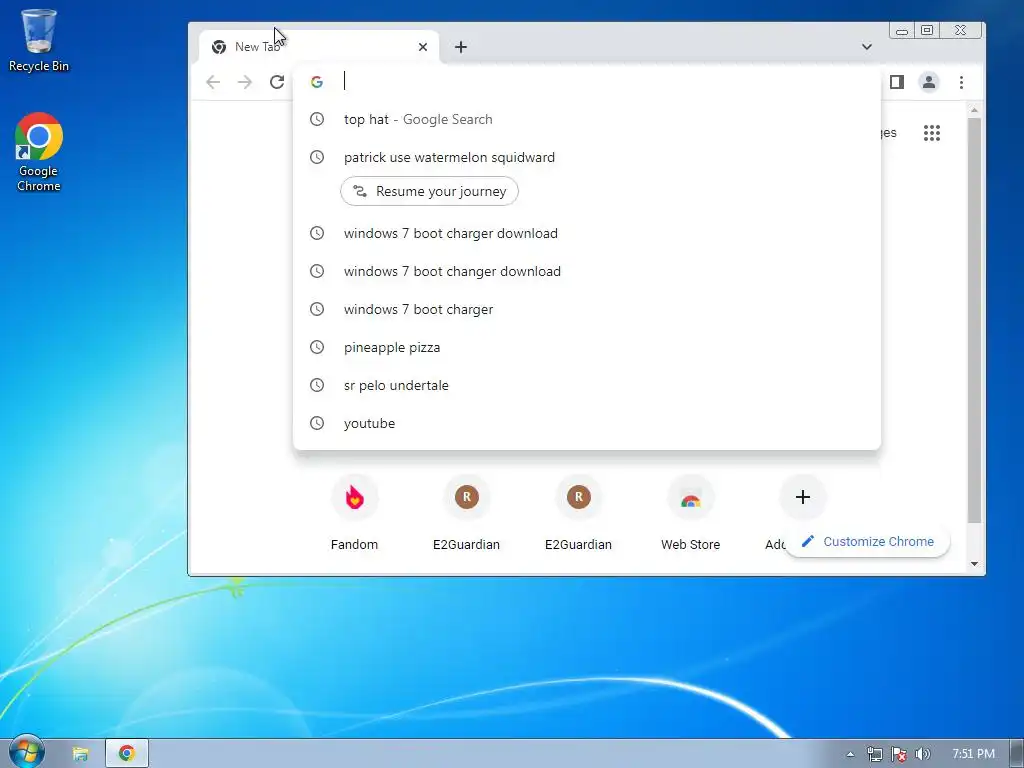Image resolution: width=1024 pixels, height=768 pixels.
Task: Go back with the back arrow
Action: tap(213, 82)
